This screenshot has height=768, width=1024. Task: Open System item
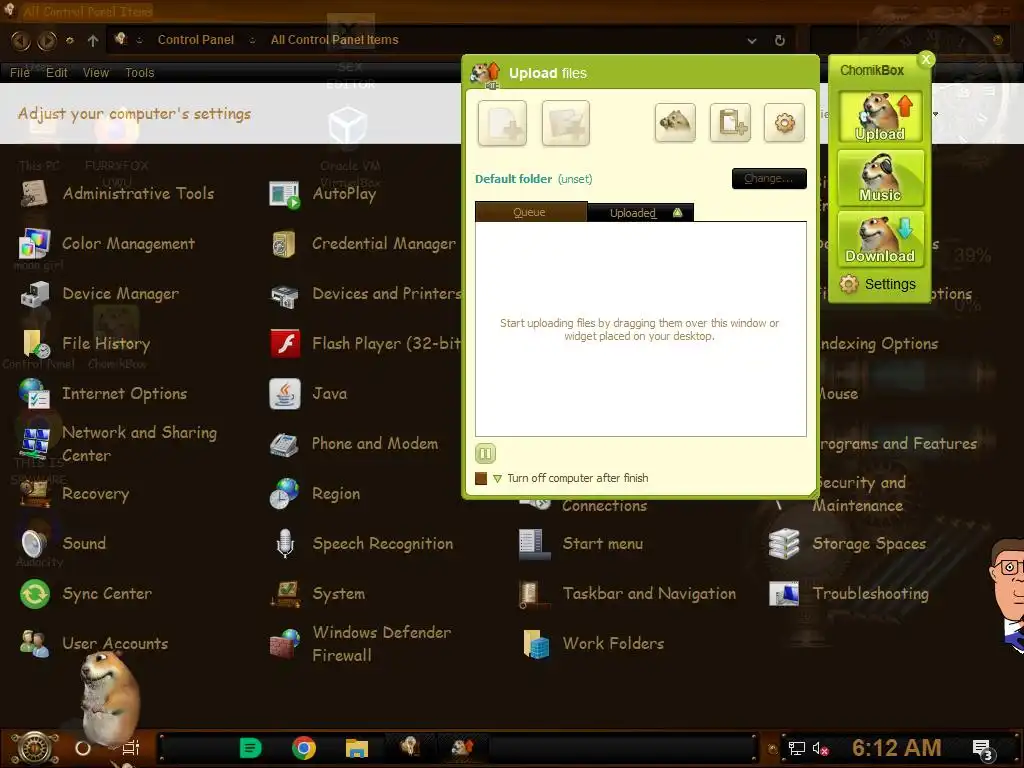click(317, 594)
